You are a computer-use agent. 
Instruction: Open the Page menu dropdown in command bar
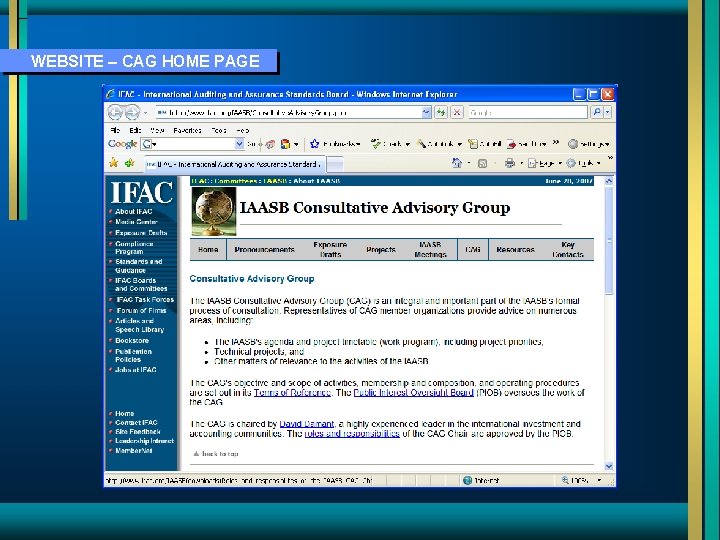[x=544, y=163]
